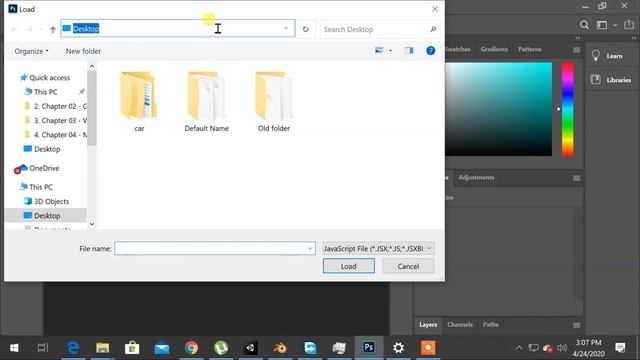
Task: Click the Forward navigation arrow
Action: (30, 29)
